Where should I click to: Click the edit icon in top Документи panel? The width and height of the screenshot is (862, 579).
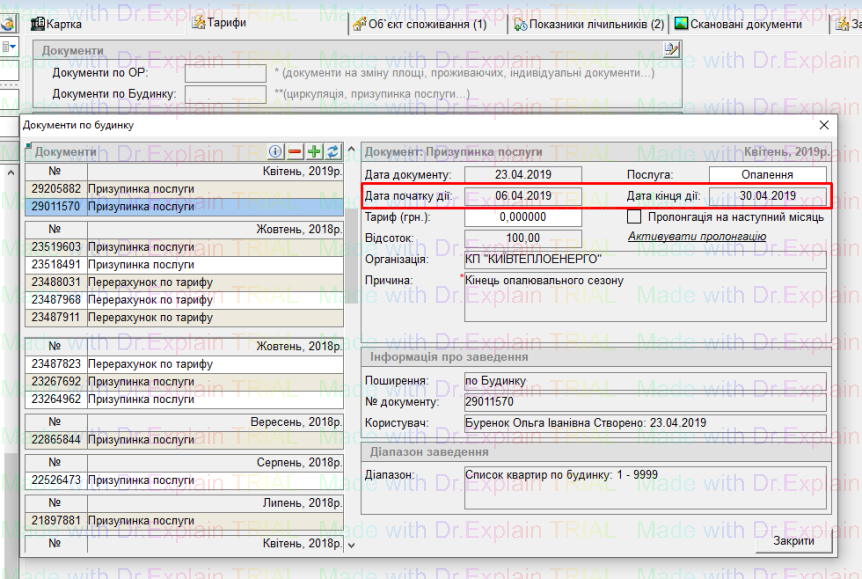tap(671, 49)
